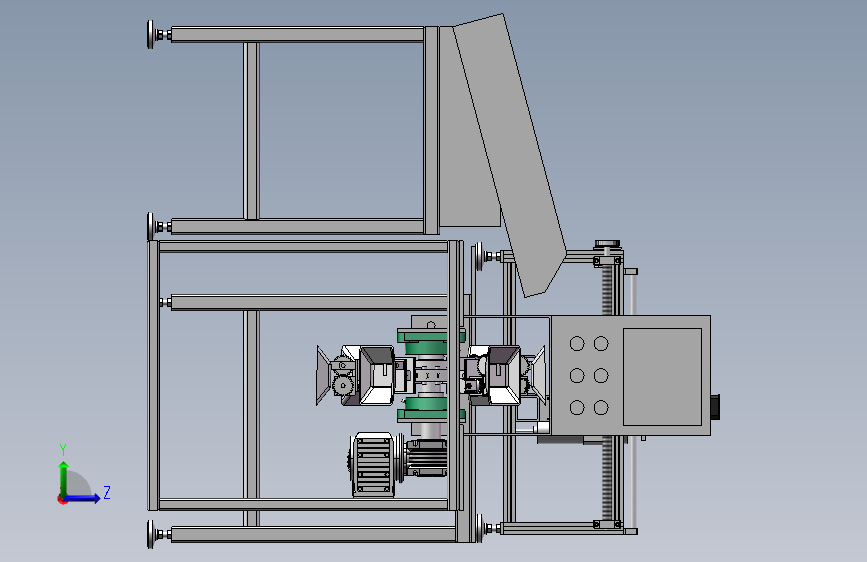Image resolution: width=867 pixels, height=562 pixels.
Task: Select the inclined feed chute of the model
Action: point(509,155)
